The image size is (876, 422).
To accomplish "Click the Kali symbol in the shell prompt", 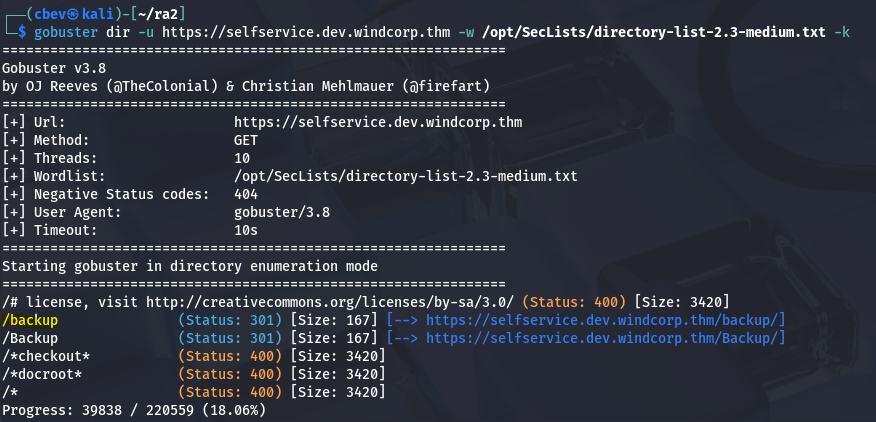I will [68, 13].
